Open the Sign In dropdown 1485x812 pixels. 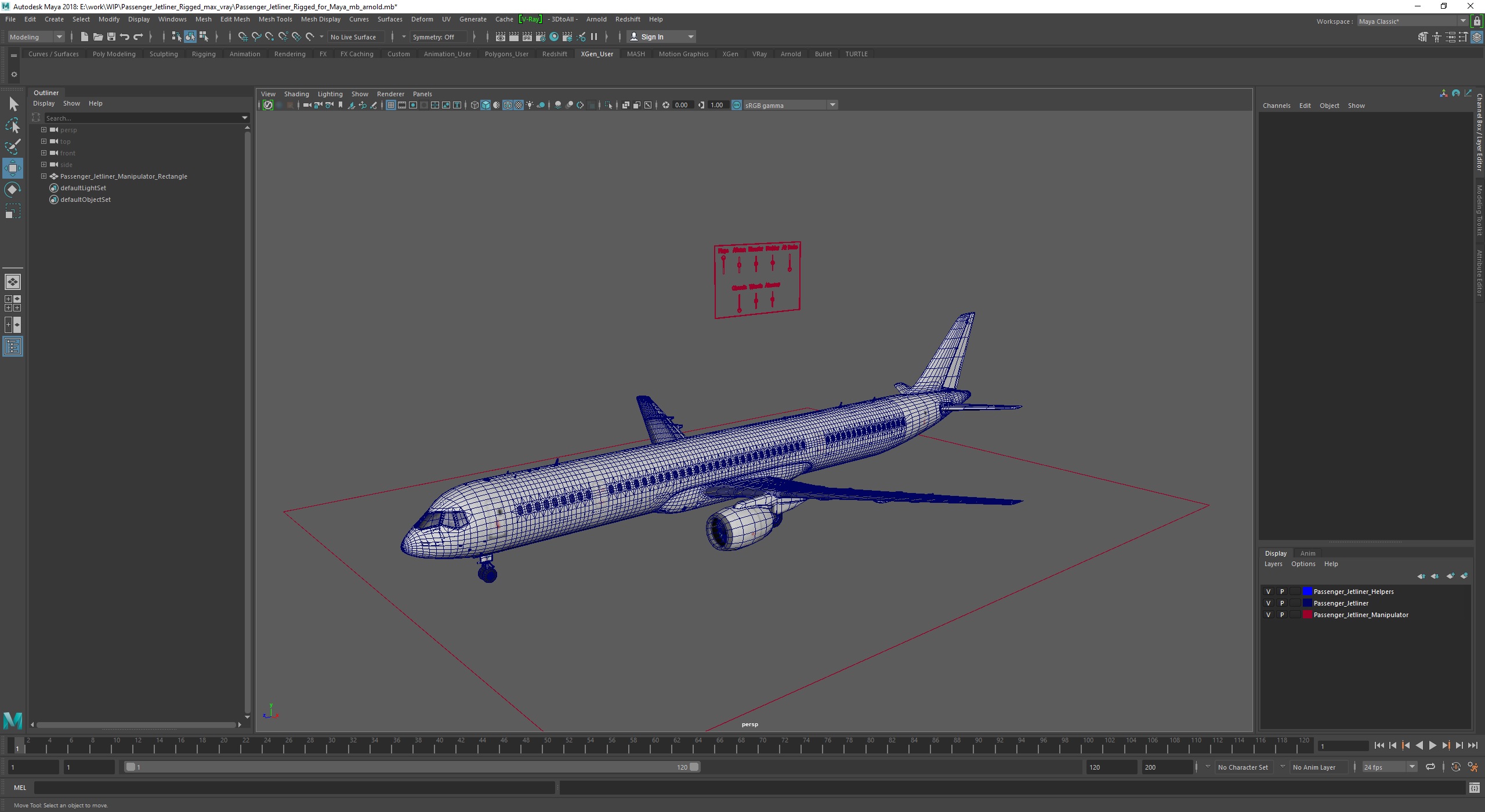[662, 37]
